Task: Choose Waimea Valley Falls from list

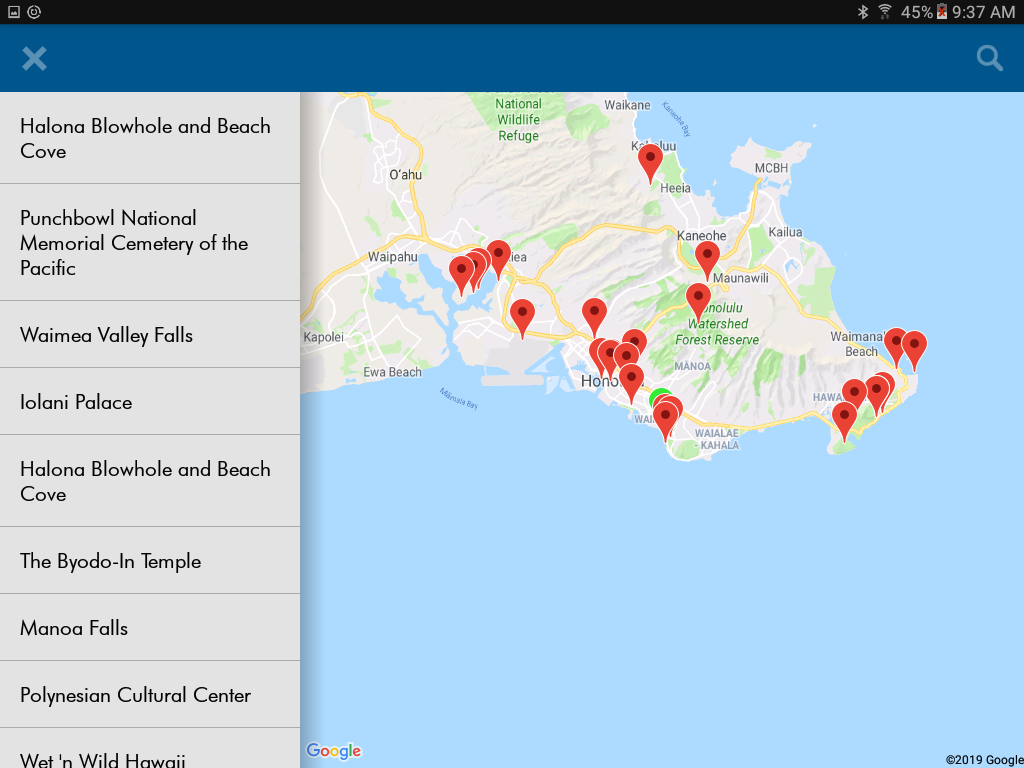Action: tap(150, 334)
